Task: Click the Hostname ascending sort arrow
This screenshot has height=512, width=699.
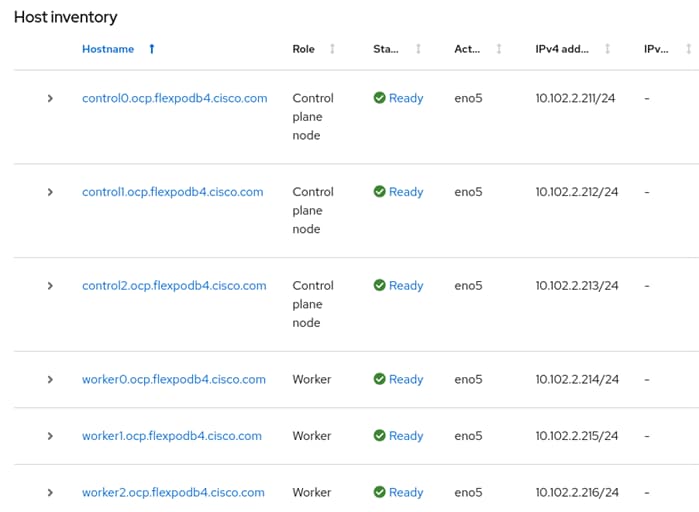Action: coord(152,49)
